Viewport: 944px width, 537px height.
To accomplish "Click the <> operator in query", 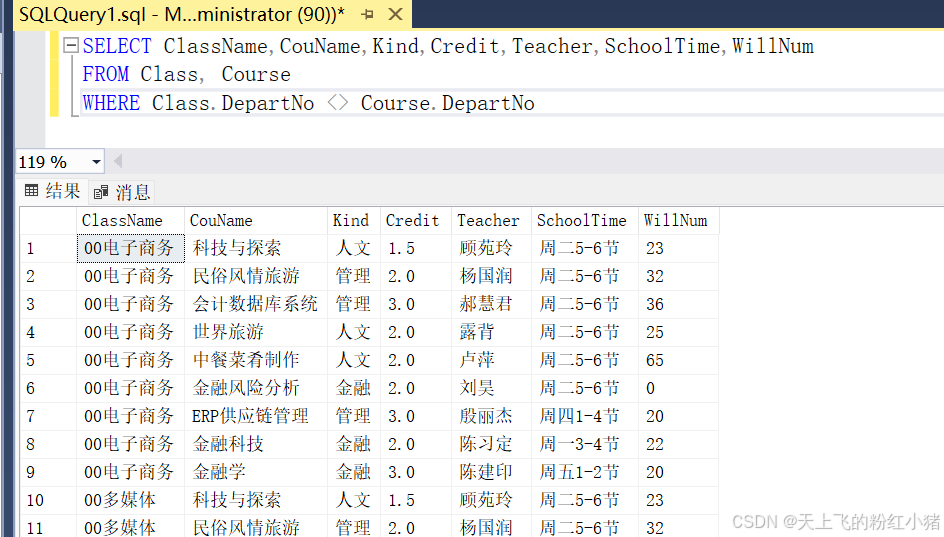I will tap(338, 103).
